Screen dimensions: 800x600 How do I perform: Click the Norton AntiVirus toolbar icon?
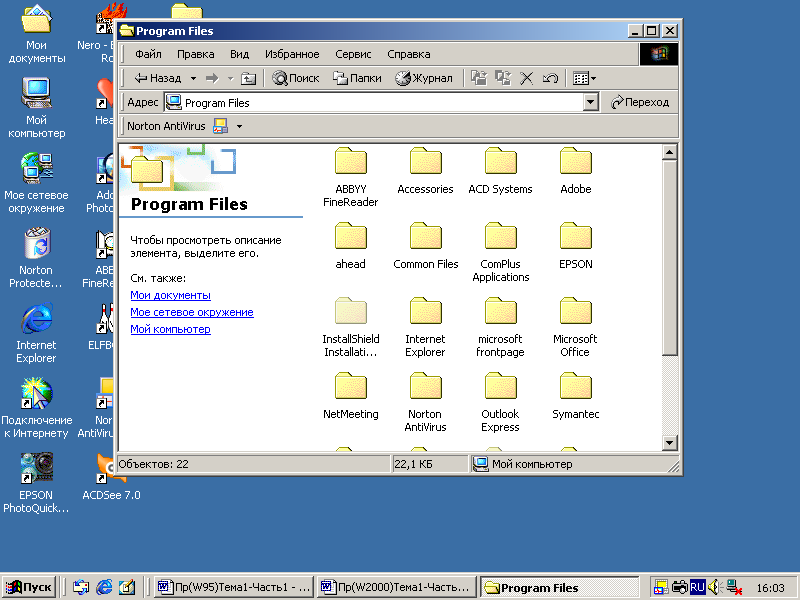click(x=220, y=126)
